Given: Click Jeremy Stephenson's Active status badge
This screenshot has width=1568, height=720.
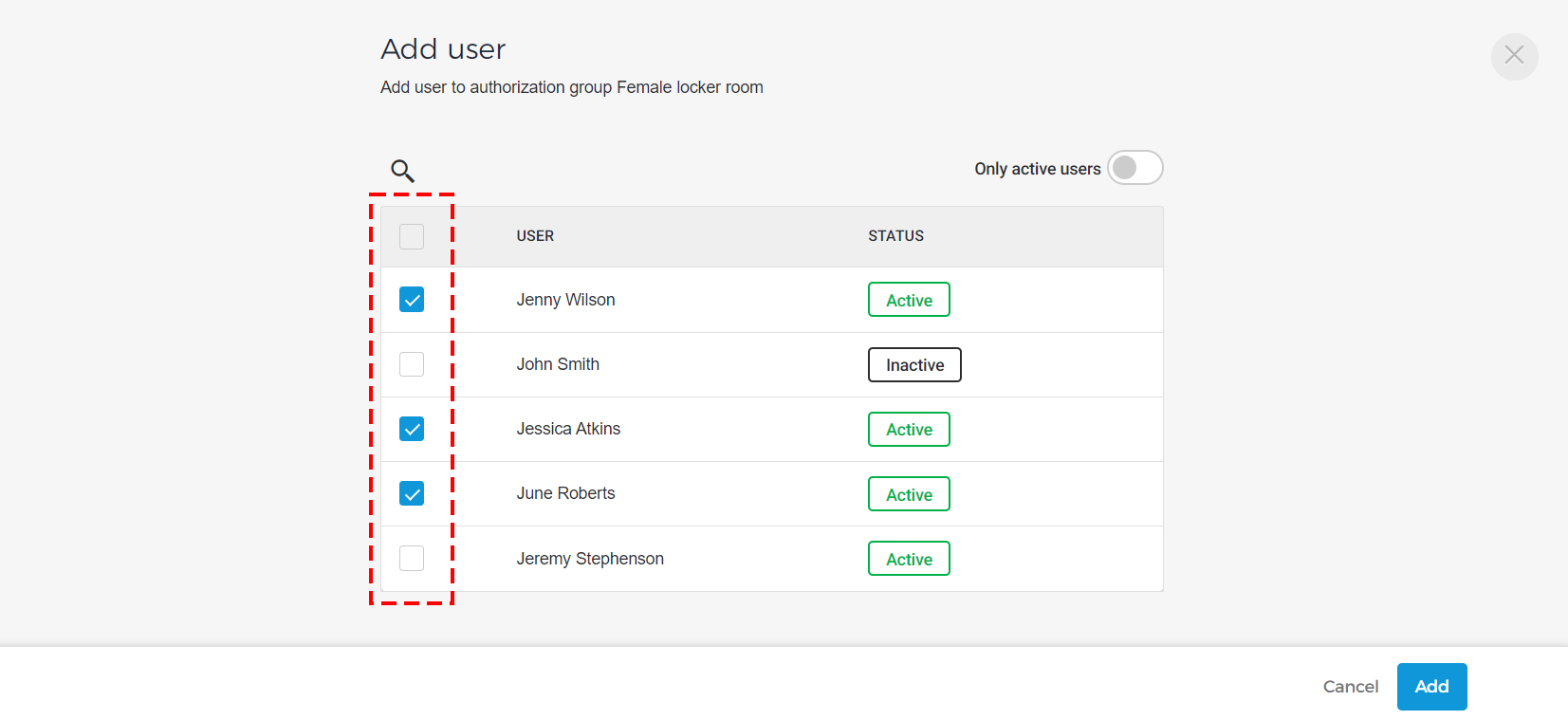Looking at the screenshot, I should point(909,559).
